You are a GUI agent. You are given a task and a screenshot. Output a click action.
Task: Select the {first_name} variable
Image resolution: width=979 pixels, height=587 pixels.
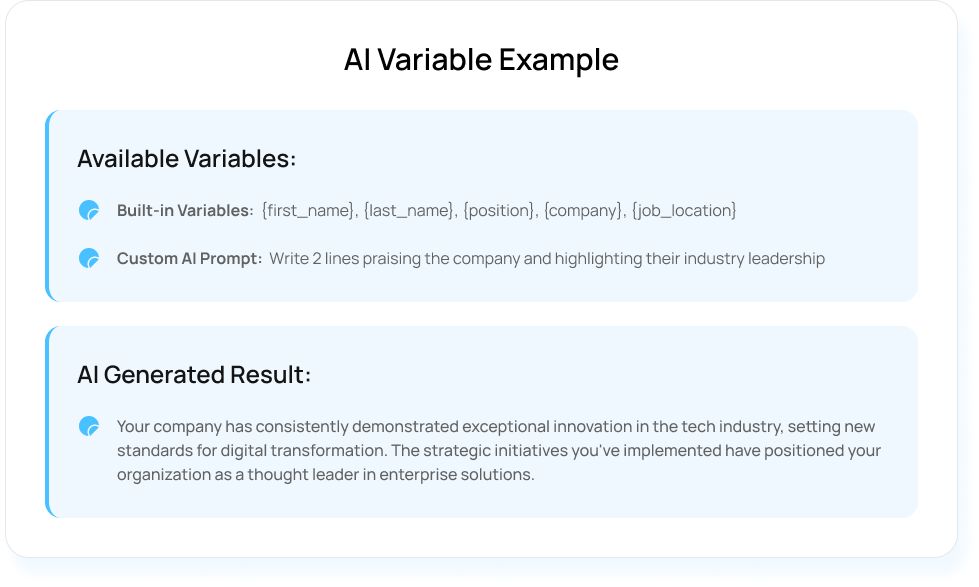tap(309, 210)
